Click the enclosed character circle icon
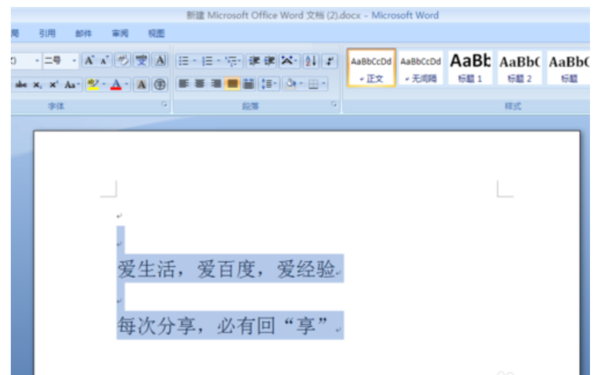 [160, 84]
